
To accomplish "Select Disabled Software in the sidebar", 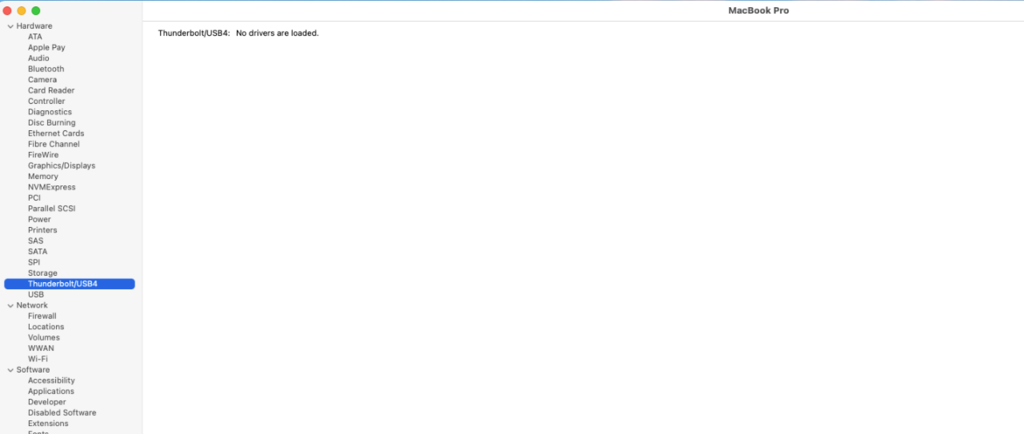I will pos(62,413).
